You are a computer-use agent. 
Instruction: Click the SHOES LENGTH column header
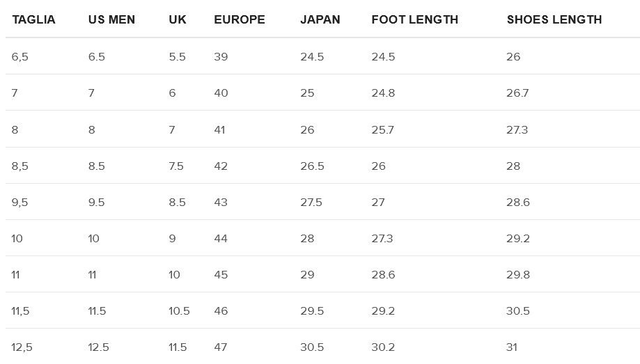pyautogui.click(x=554, y=20)
